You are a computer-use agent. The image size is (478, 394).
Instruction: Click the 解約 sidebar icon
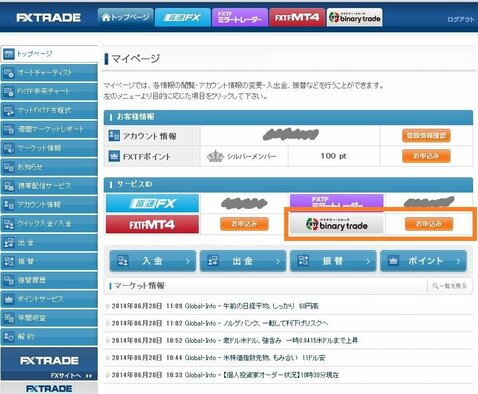point(9,337)
